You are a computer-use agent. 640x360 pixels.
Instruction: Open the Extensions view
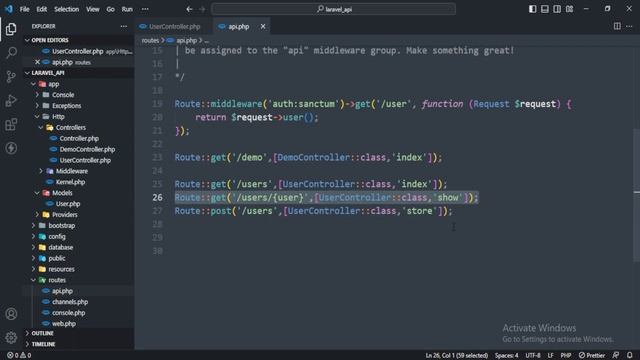pos(11,124)
